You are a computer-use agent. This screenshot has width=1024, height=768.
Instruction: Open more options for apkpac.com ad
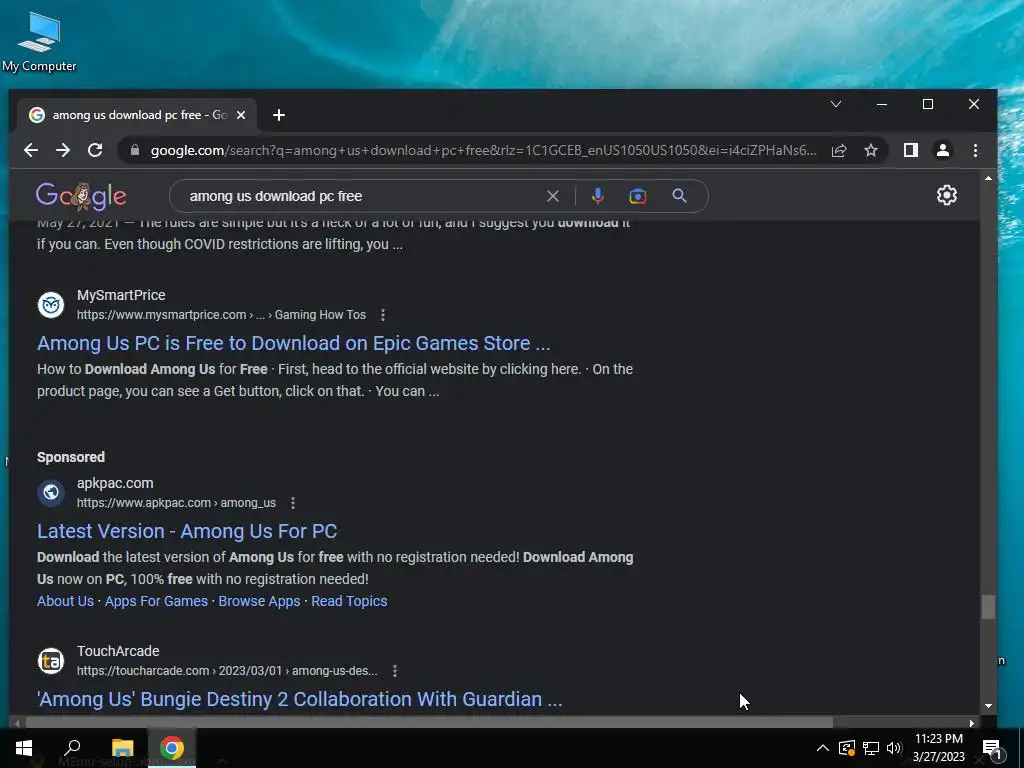click(x=293, y=503)
